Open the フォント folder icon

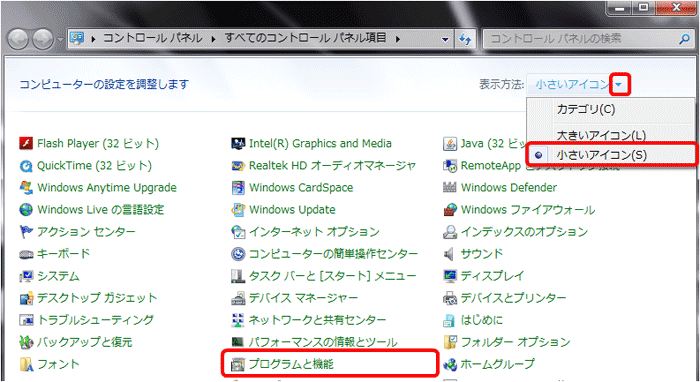26,364
